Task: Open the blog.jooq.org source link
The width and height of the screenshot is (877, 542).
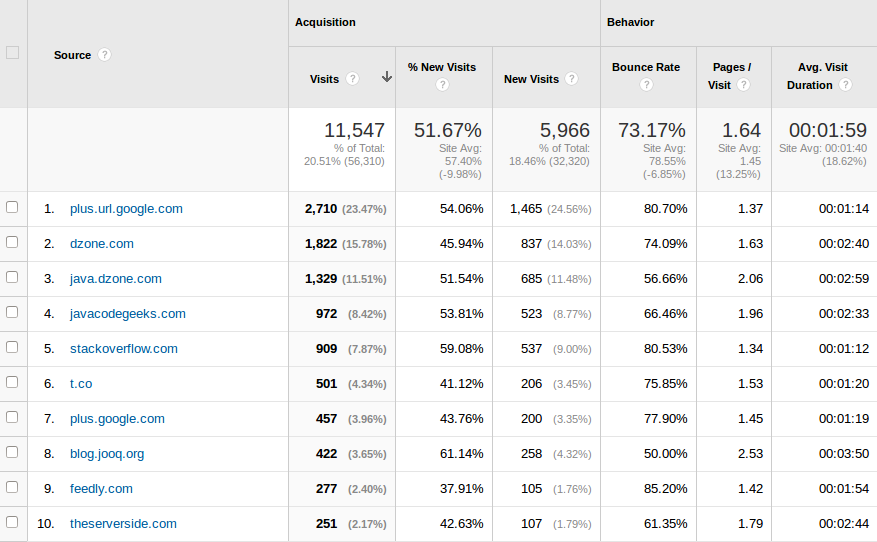Action: pos(107,454)
